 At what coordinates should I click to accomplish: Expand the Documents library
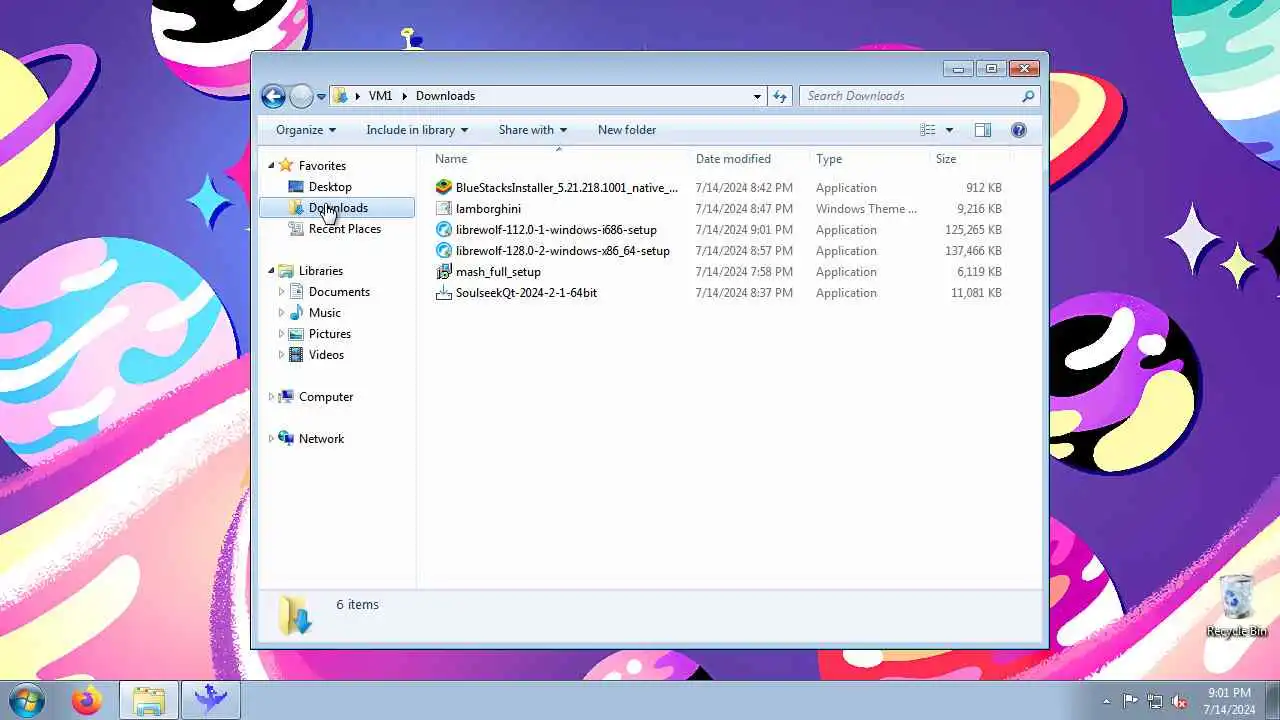click(282, 292)
